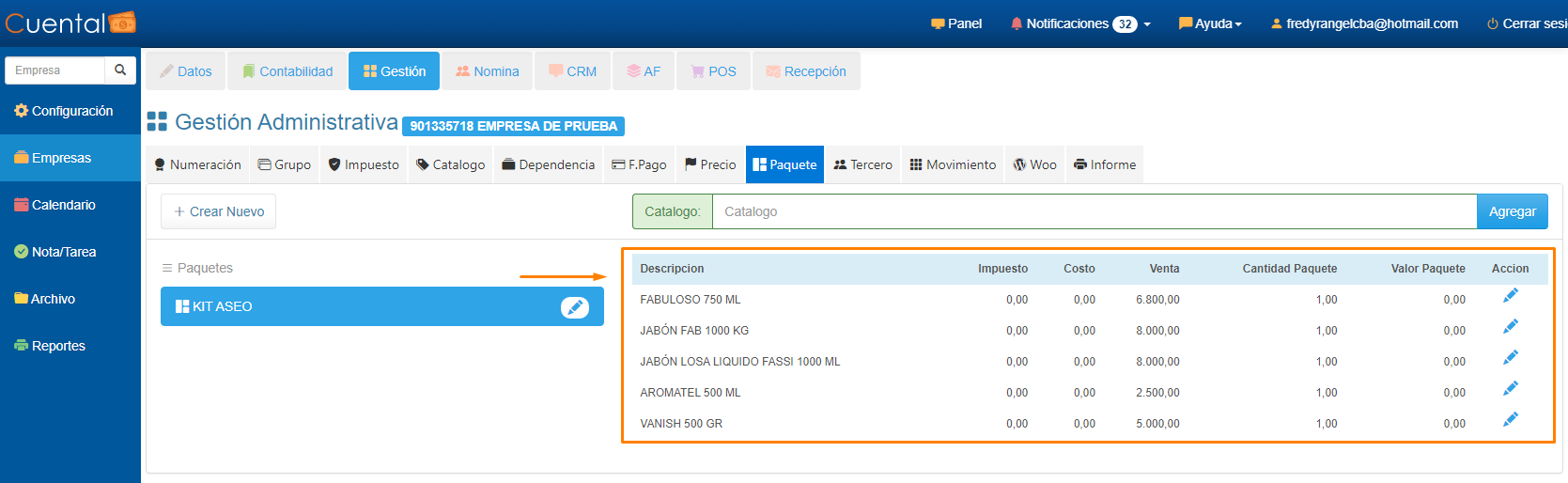Screen dimensions: 1568x483
Task: Click the Agregar button
Action: tap(1512, 211)
